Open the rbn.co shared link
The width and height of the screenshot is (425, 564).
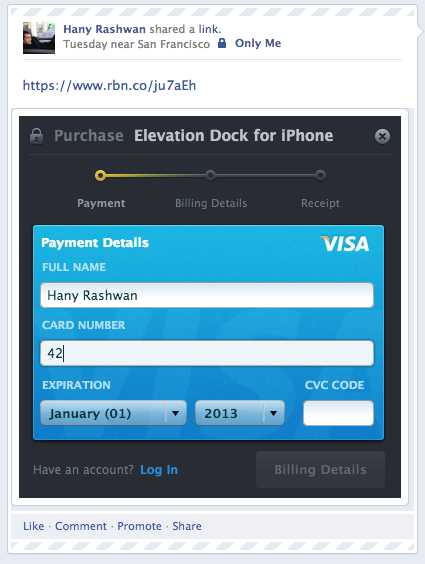[109, 86]
